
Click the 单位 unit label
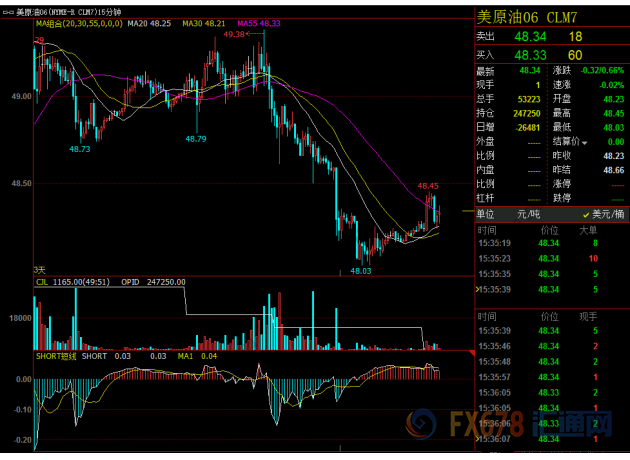point(486,214)
